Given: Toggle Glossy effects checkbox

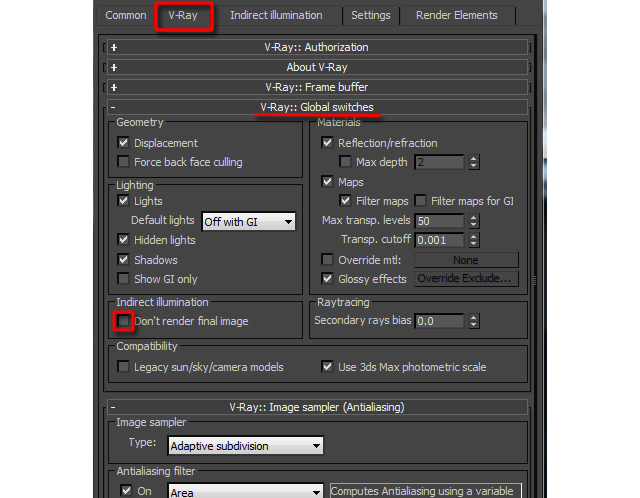Looking at the screenshot, I should pos(327,279).
